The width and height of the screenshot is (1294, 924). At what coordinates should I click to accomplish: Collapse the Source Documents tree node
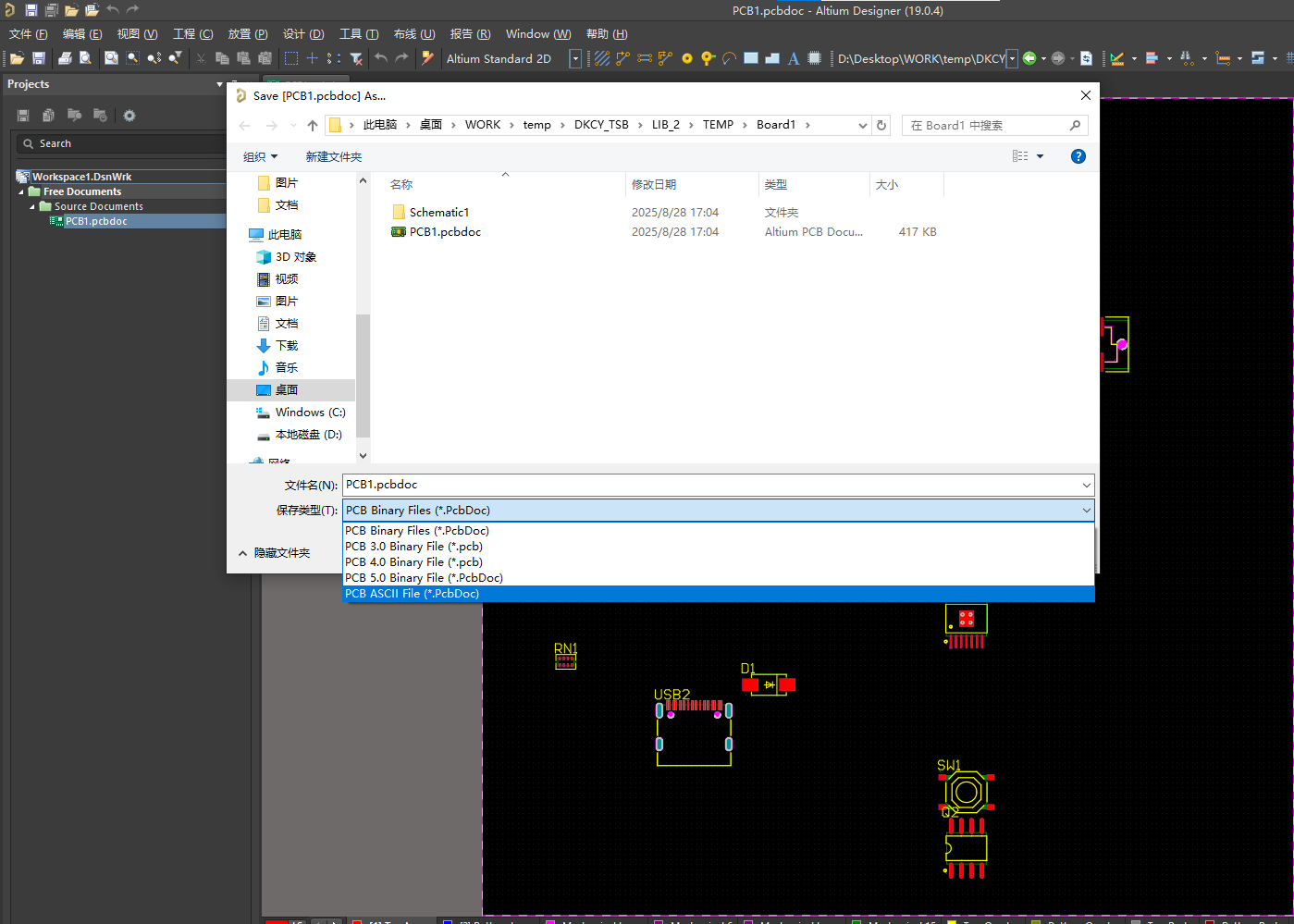(x=32, y=206)
